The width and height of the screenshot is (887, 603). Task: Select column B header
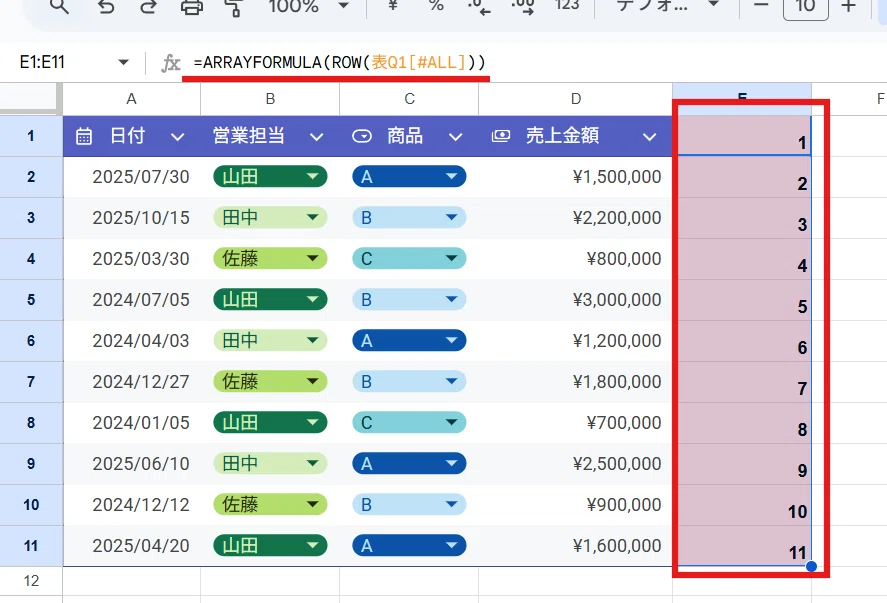[270, 99]
